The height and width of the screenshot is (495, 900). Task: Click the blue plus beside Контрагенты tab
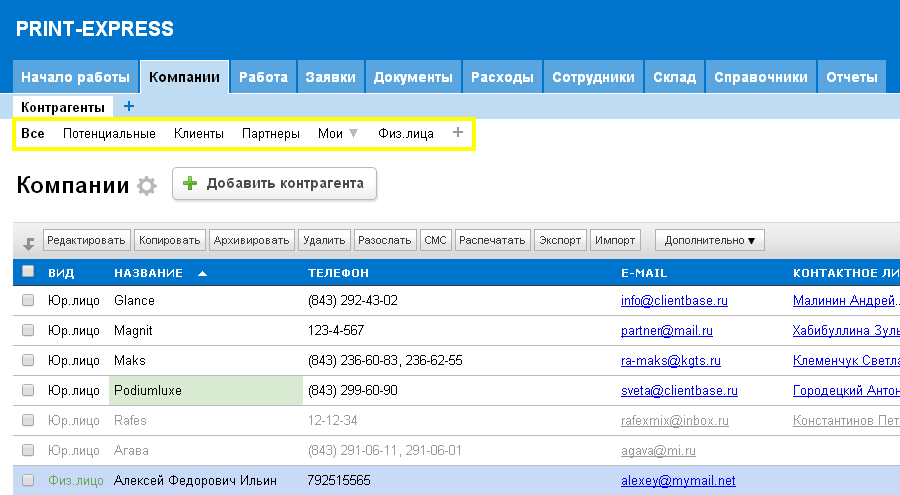click(x=128, y=107)
